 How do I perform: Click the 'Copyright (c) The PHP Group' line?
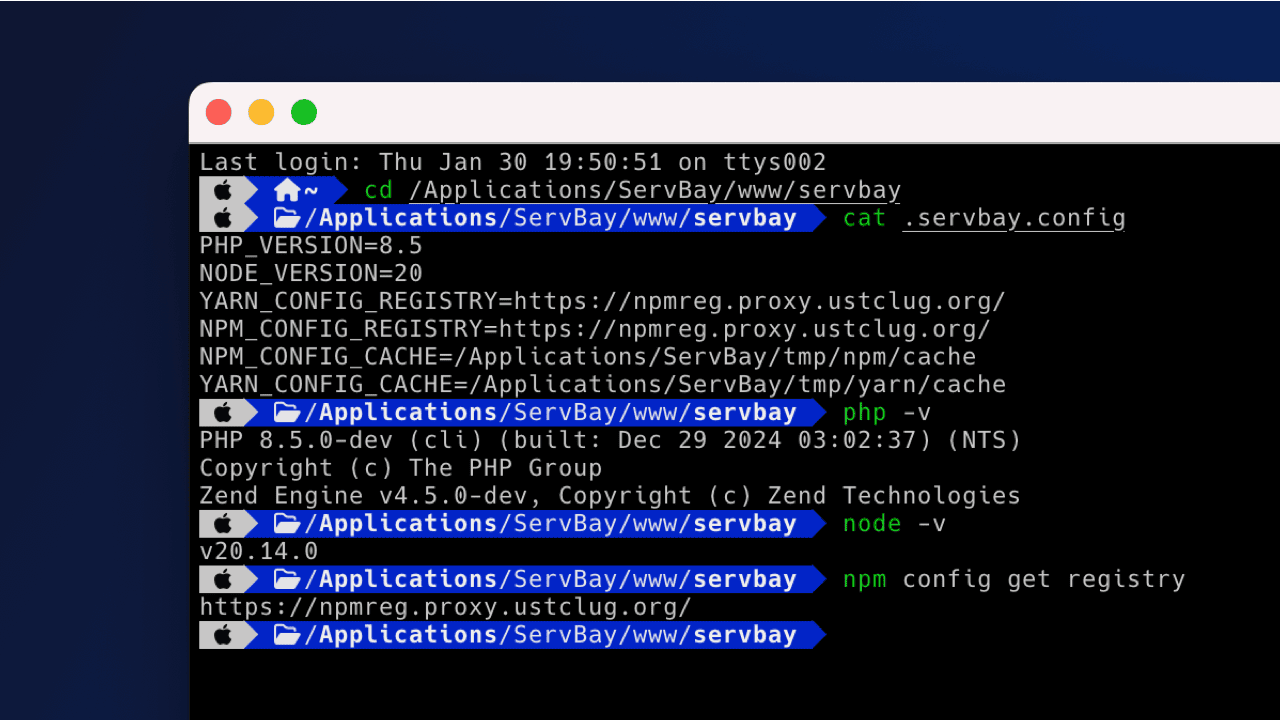point(401,468)
